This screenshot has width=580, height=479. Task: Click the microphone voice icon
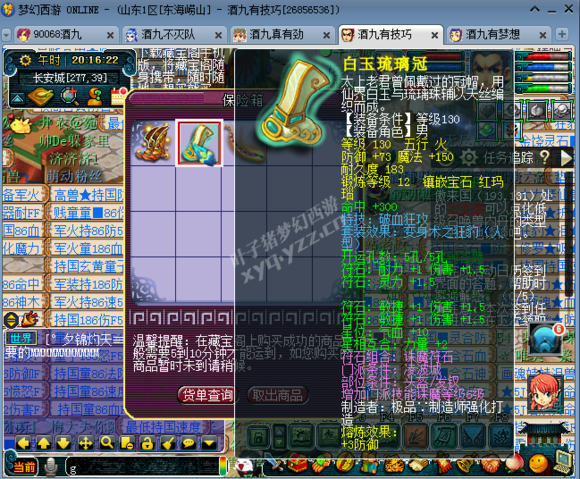(51, 467)
